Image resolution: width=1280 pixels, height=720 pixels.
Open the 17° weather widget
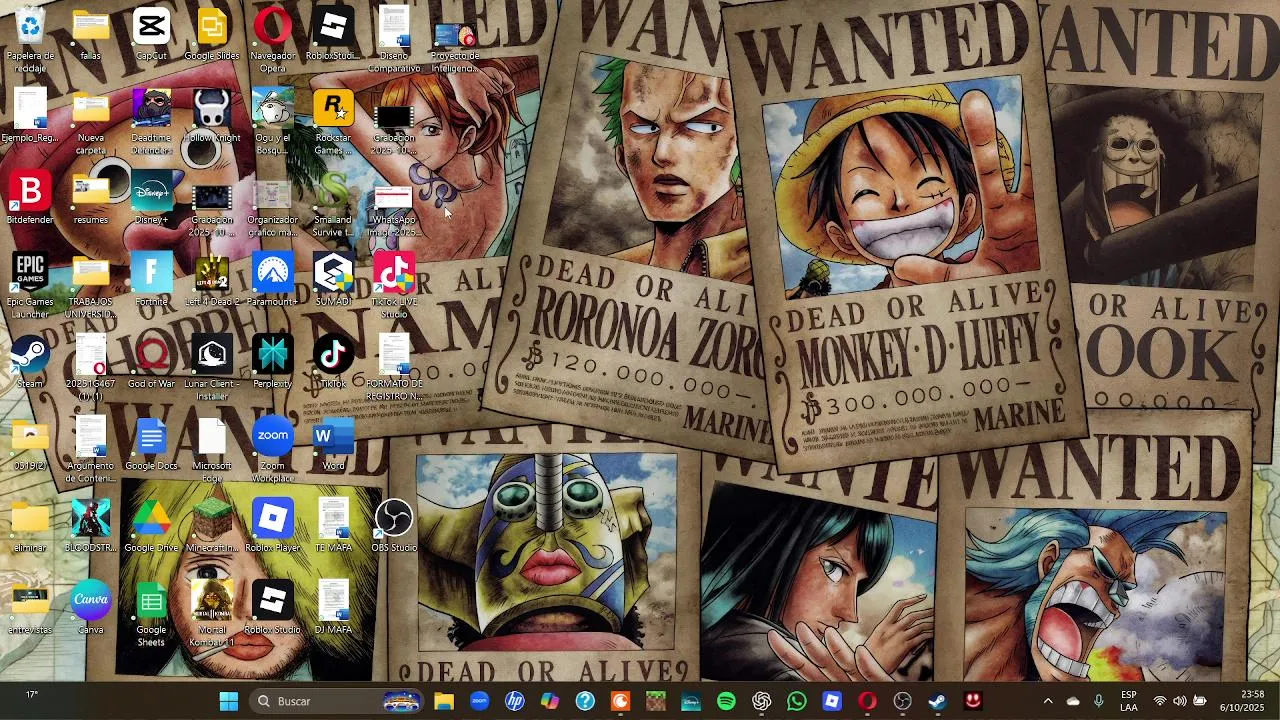pyautogui.click(x=32, y=695)
